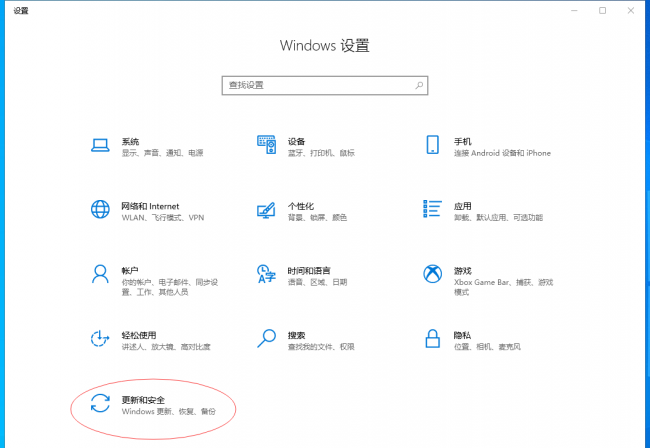Click the padlock icon for 隐私
This screenshot has width=650, height=448.
pos(432,339)
